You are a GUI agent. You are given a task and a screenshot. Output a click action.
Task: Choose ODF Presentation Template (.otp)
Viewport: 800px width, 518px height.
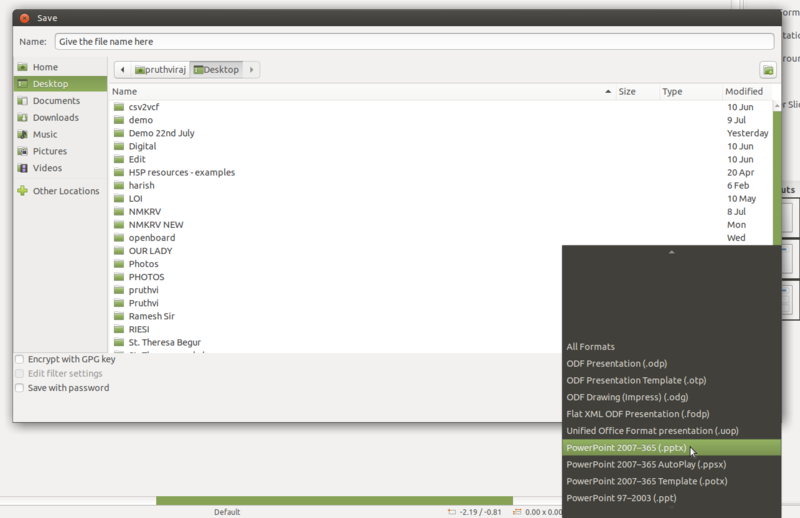[x=671, y=380]
